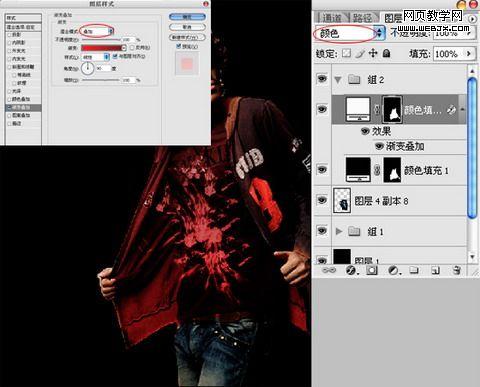Switch to the 通道 channels tab
480x387 pixels.
coord(332,18)
